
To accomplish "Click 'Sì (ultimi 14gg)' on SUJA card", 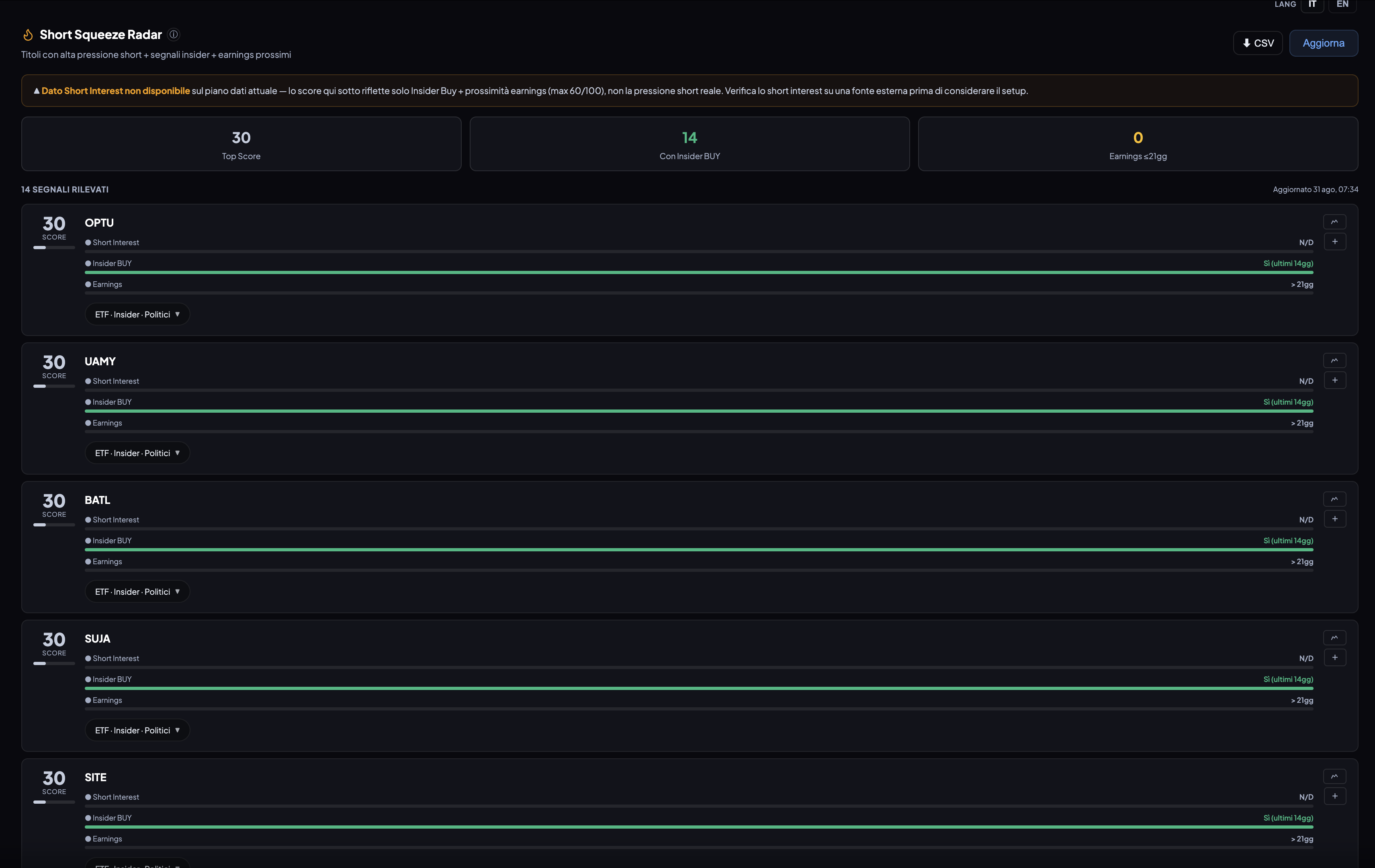I will pos(1288,680).
